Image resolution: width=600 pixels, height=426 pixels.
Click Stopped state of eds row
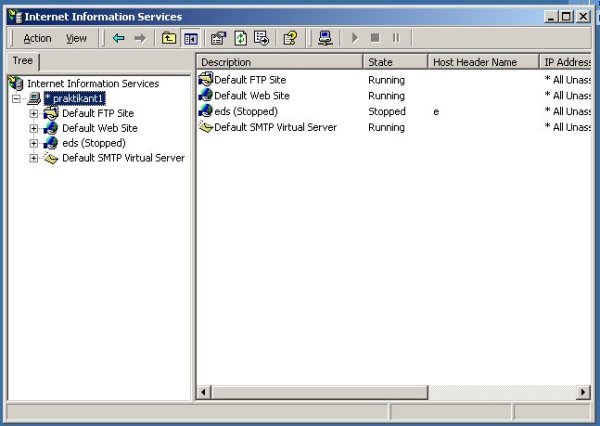(x=387, y=111)
